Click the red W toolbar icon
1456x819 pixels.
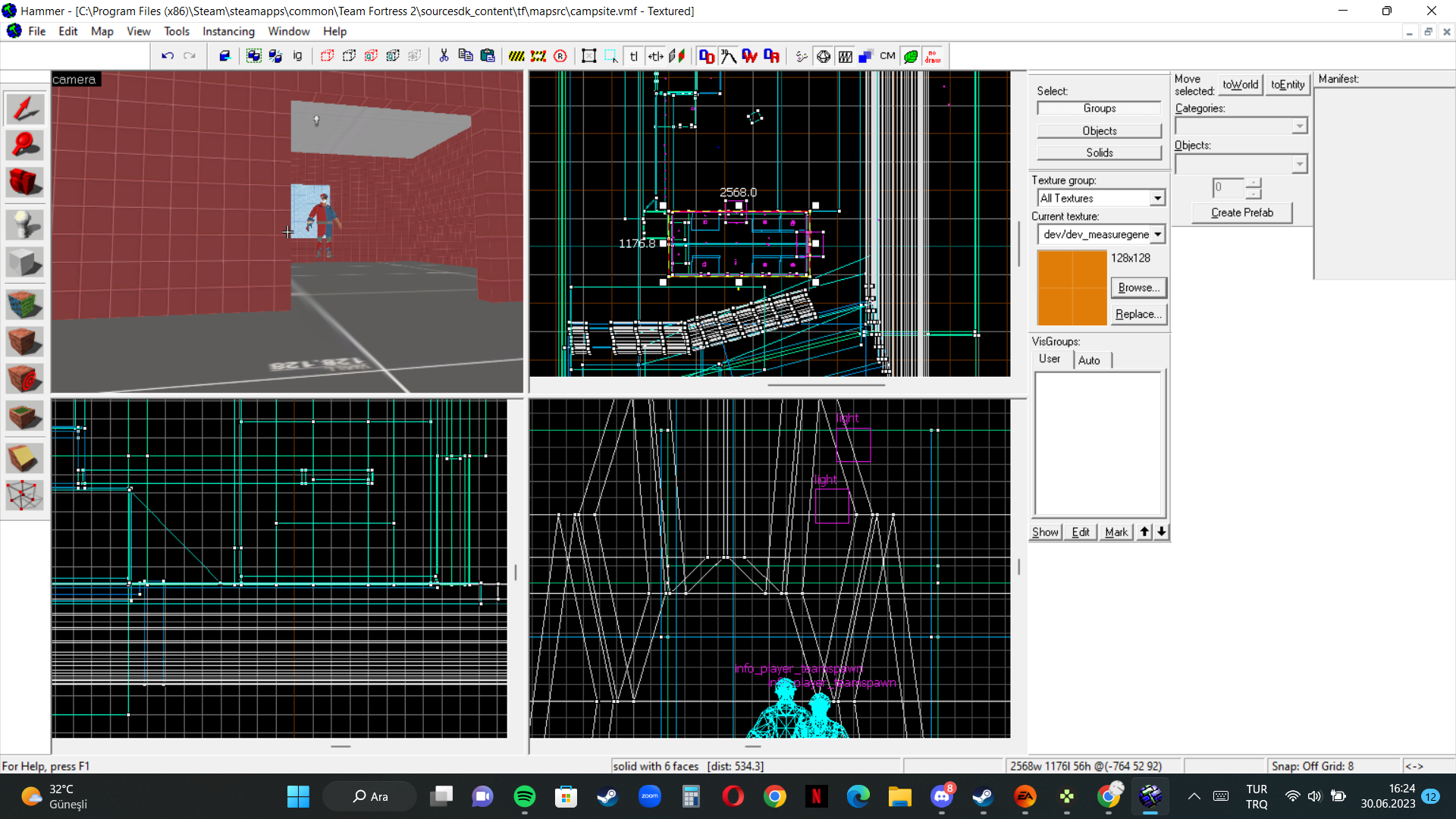point(750,56)
